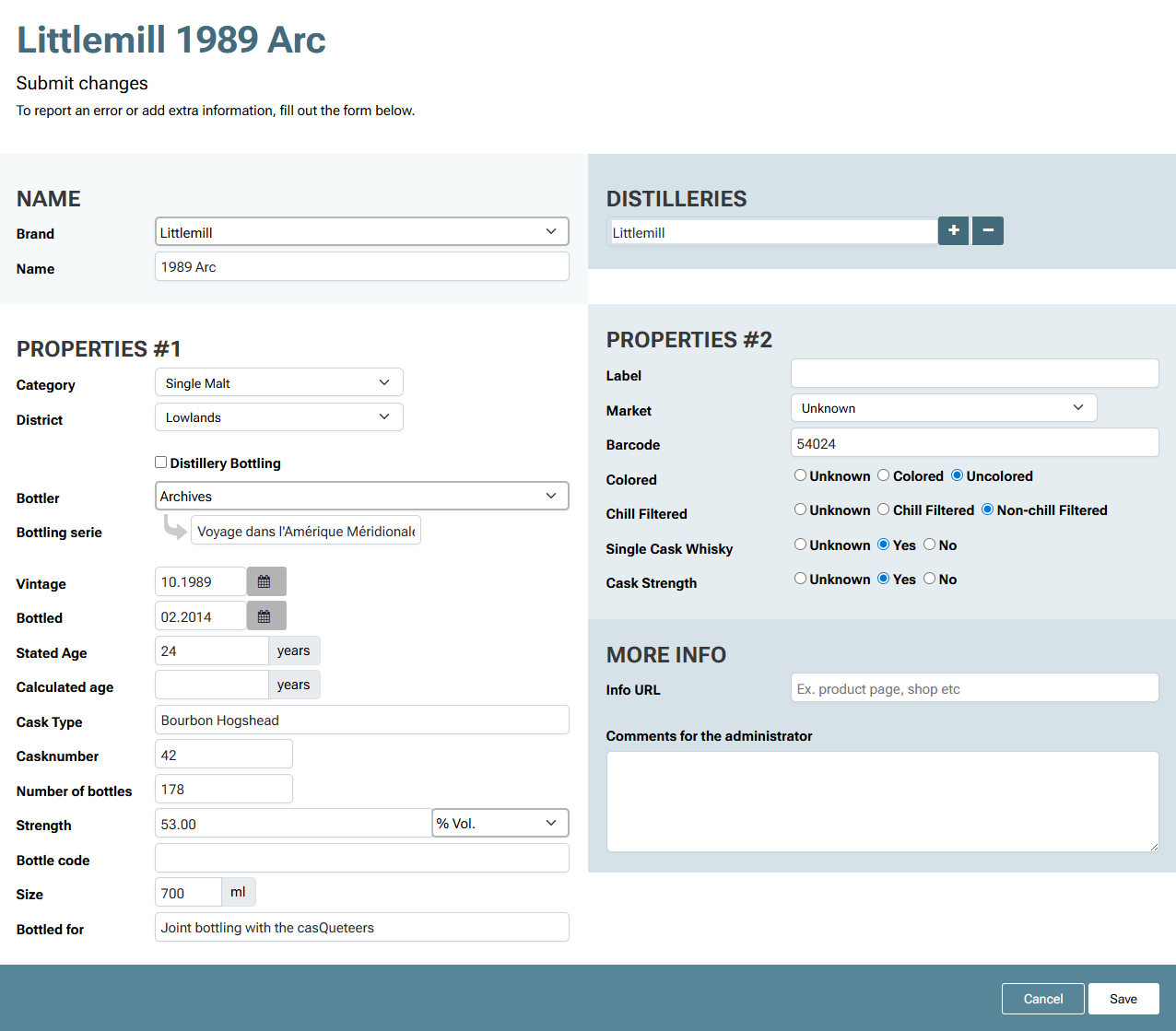
Task: Open the % Vol. strength unit dropdown
Action: [500, 823]
